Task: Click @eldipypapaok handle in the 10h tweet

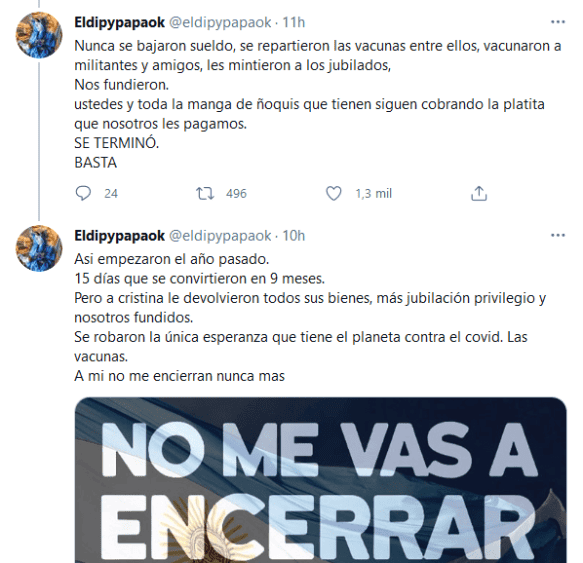Action: [220, 236]
